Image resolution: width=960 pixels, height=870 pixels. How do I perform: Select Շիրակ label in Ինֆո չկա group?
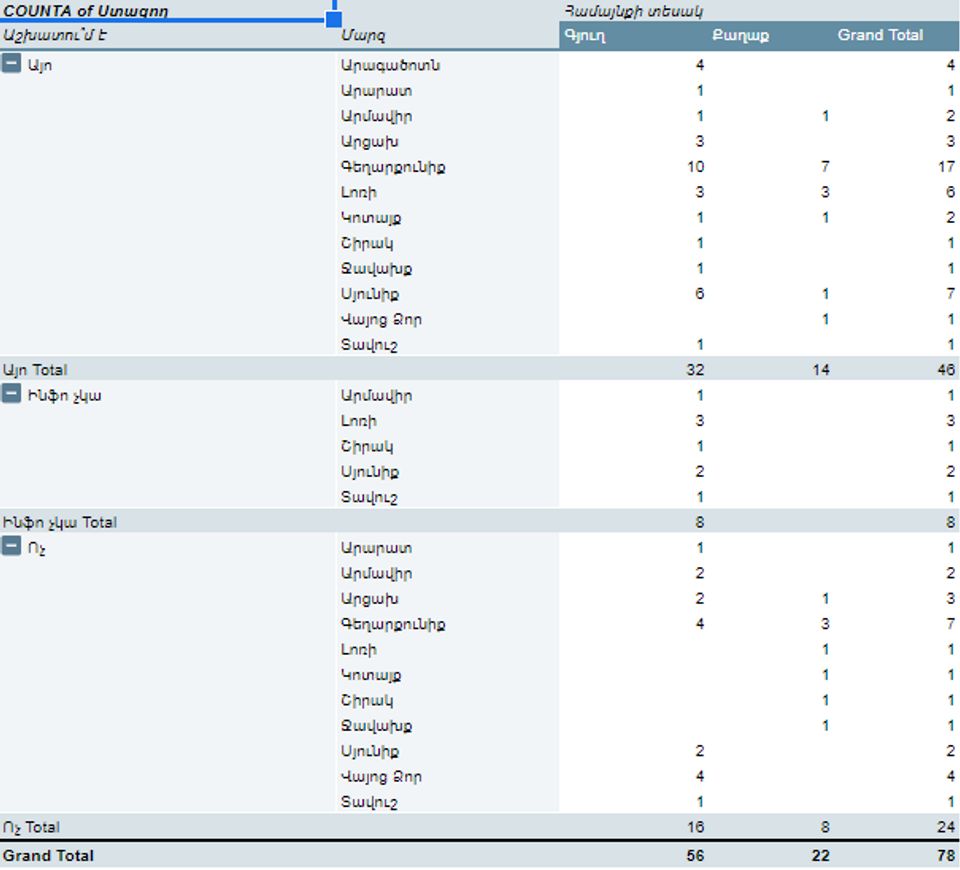point(367,447)
